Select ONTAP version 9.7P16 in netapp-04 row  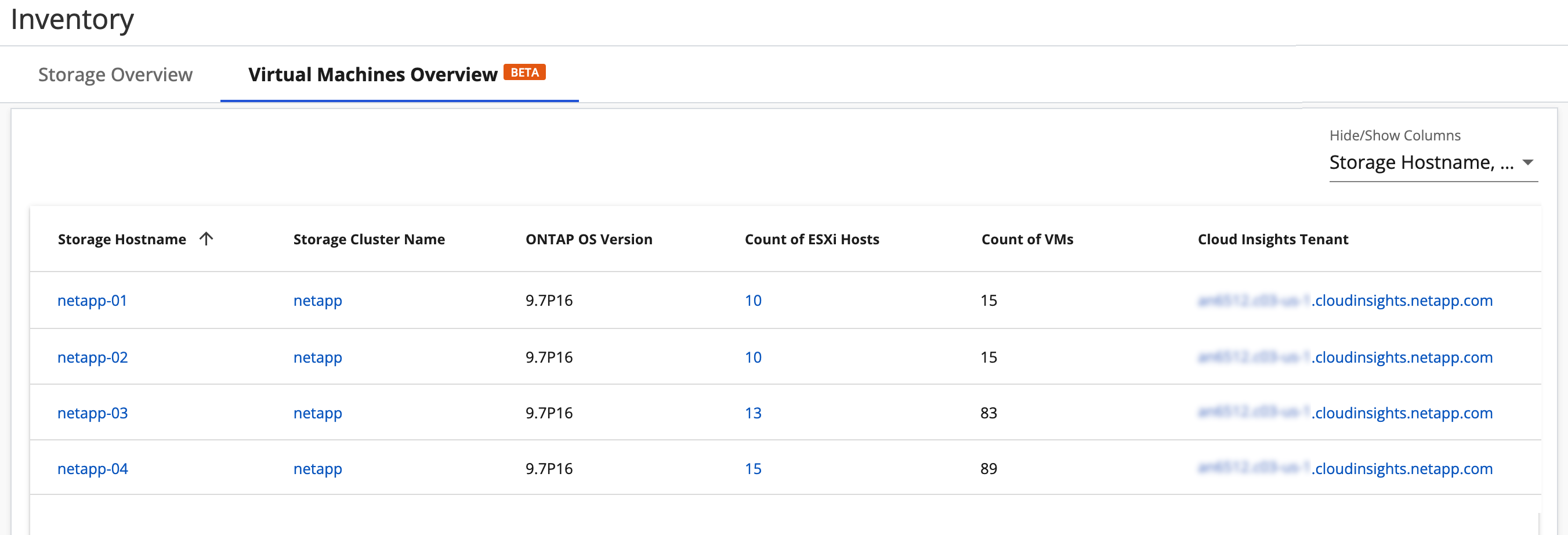[549, 468]
